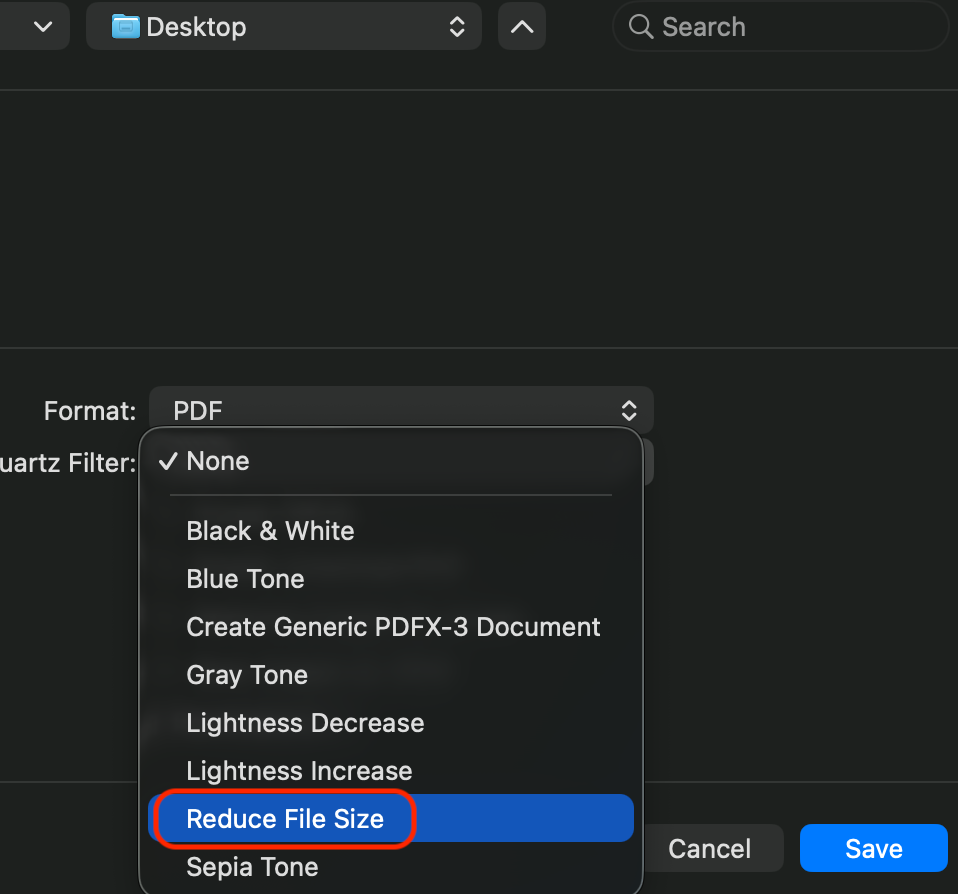Viewport: 958px width, 894px height.
Task: Choose Create Generic PDFX-3 Document
Action: [x=393, y=627]
